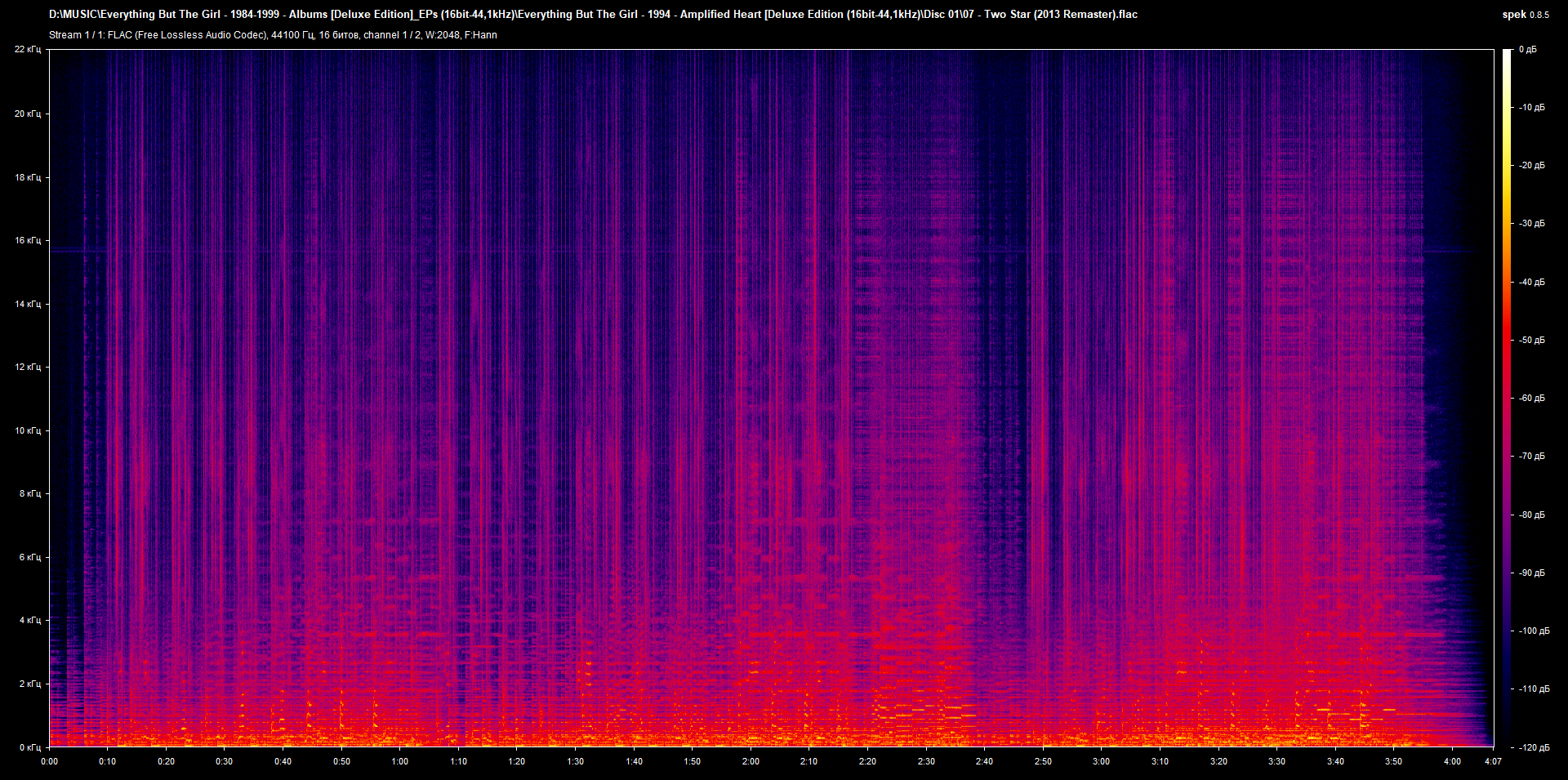The width and height of the screenshot is (1568, 780).
Task: Click the 0 кГц frequency label
Action: 29,747
